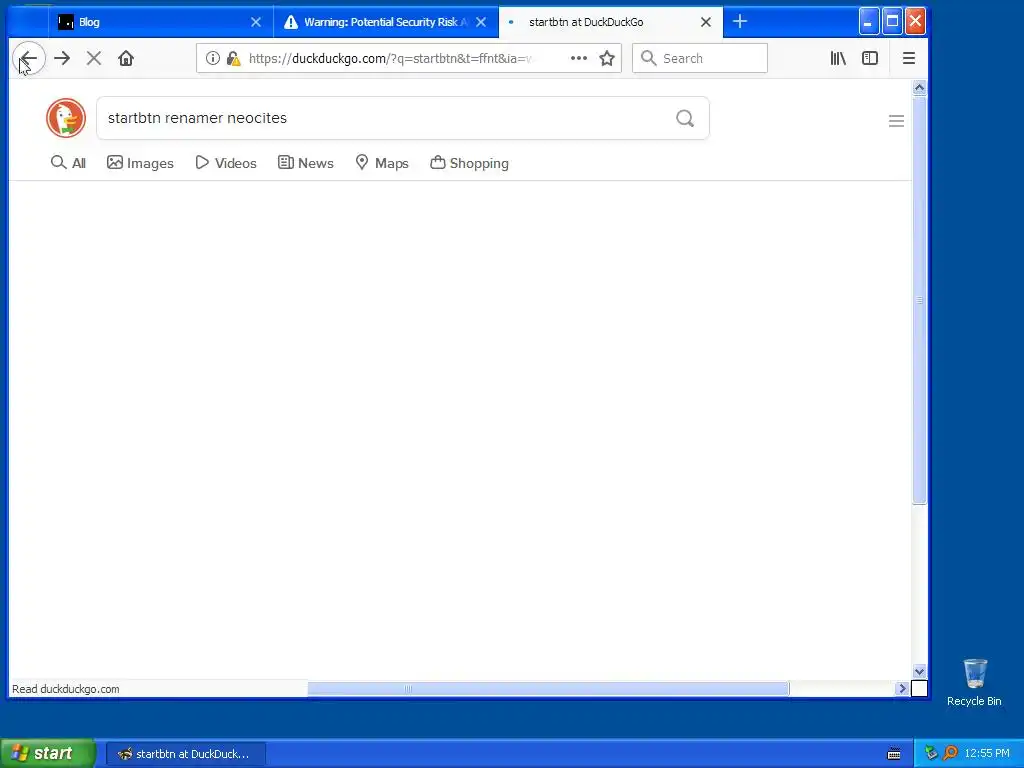1024x768 pixels.
Task: Click the 12:55 PM clock
Action: coord(987,754)
